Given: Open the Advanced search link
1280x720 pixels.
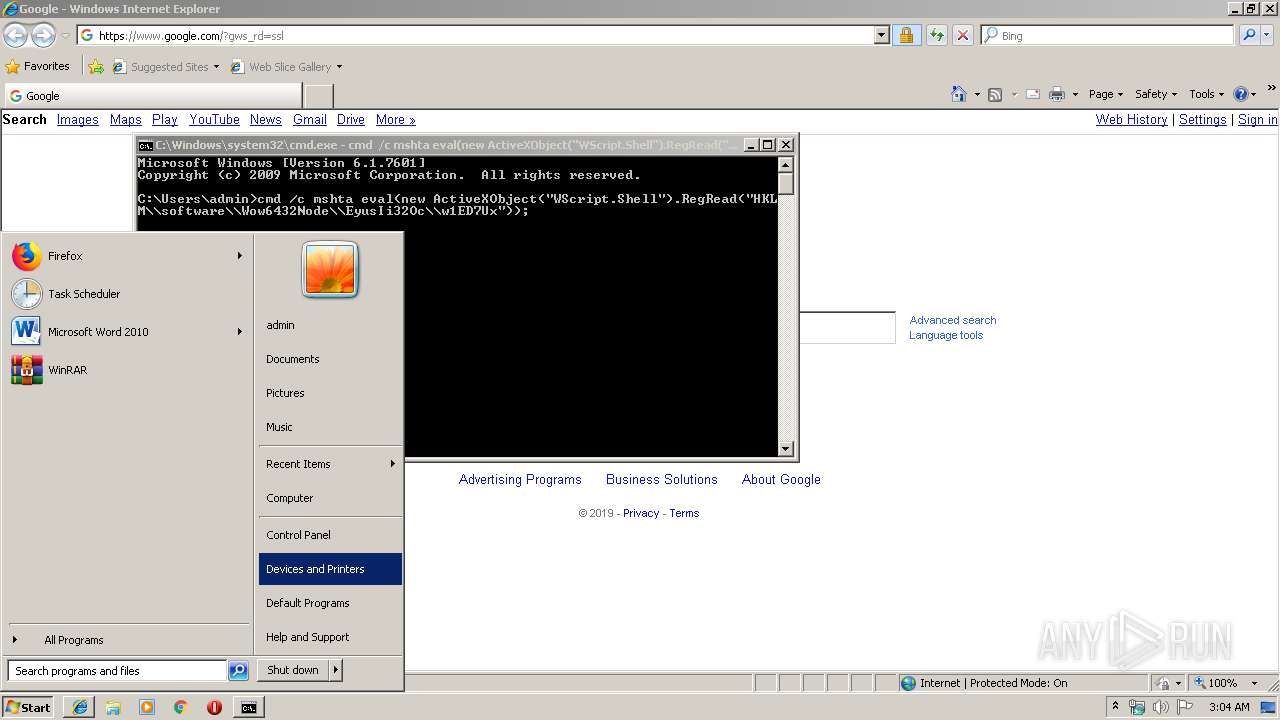Looking at the screenshot, I should click(x=953, y=320).
